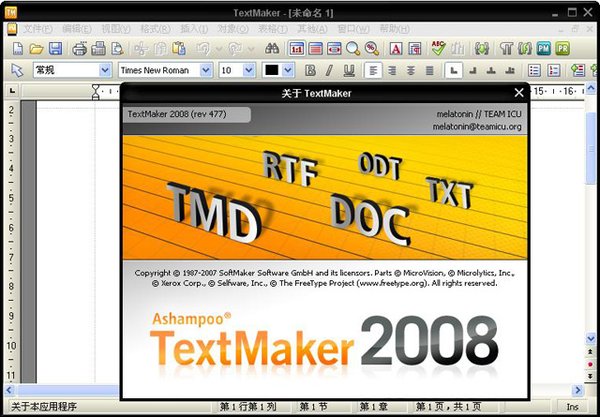Open the 编辑(E) menu
The width and height of the screenshot is (600, 417).
coord(77,29)
